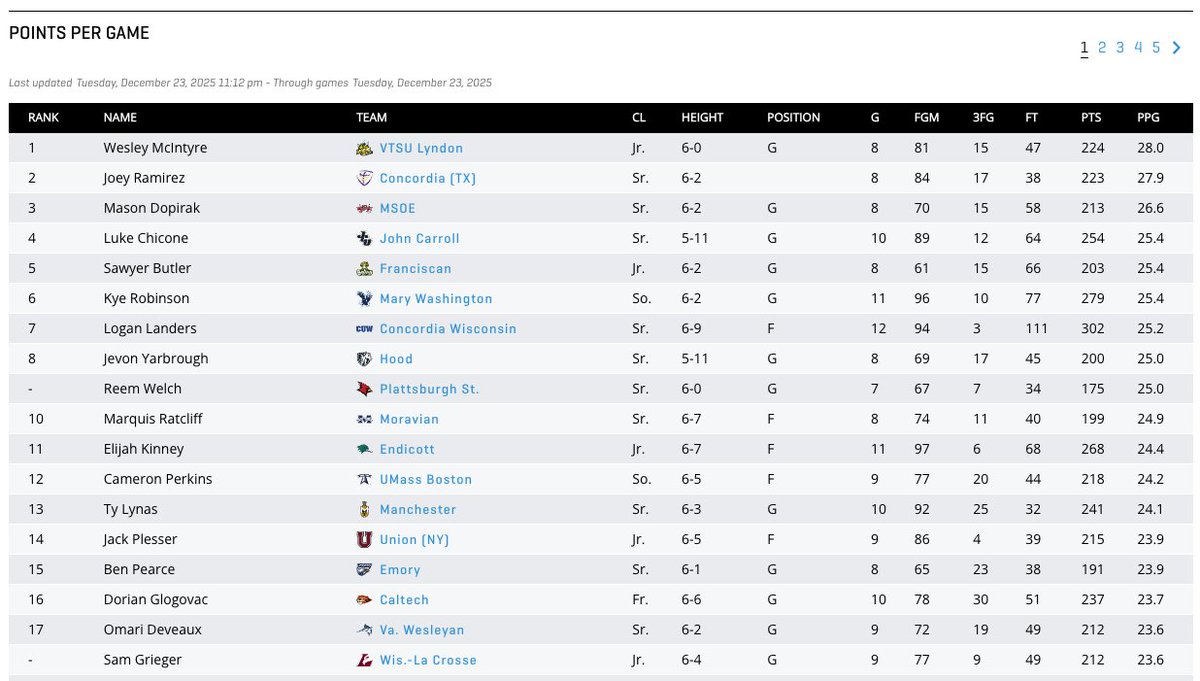Open page 5 of results
Viewport: 1200px width, 681px height.
[1156, 47]
